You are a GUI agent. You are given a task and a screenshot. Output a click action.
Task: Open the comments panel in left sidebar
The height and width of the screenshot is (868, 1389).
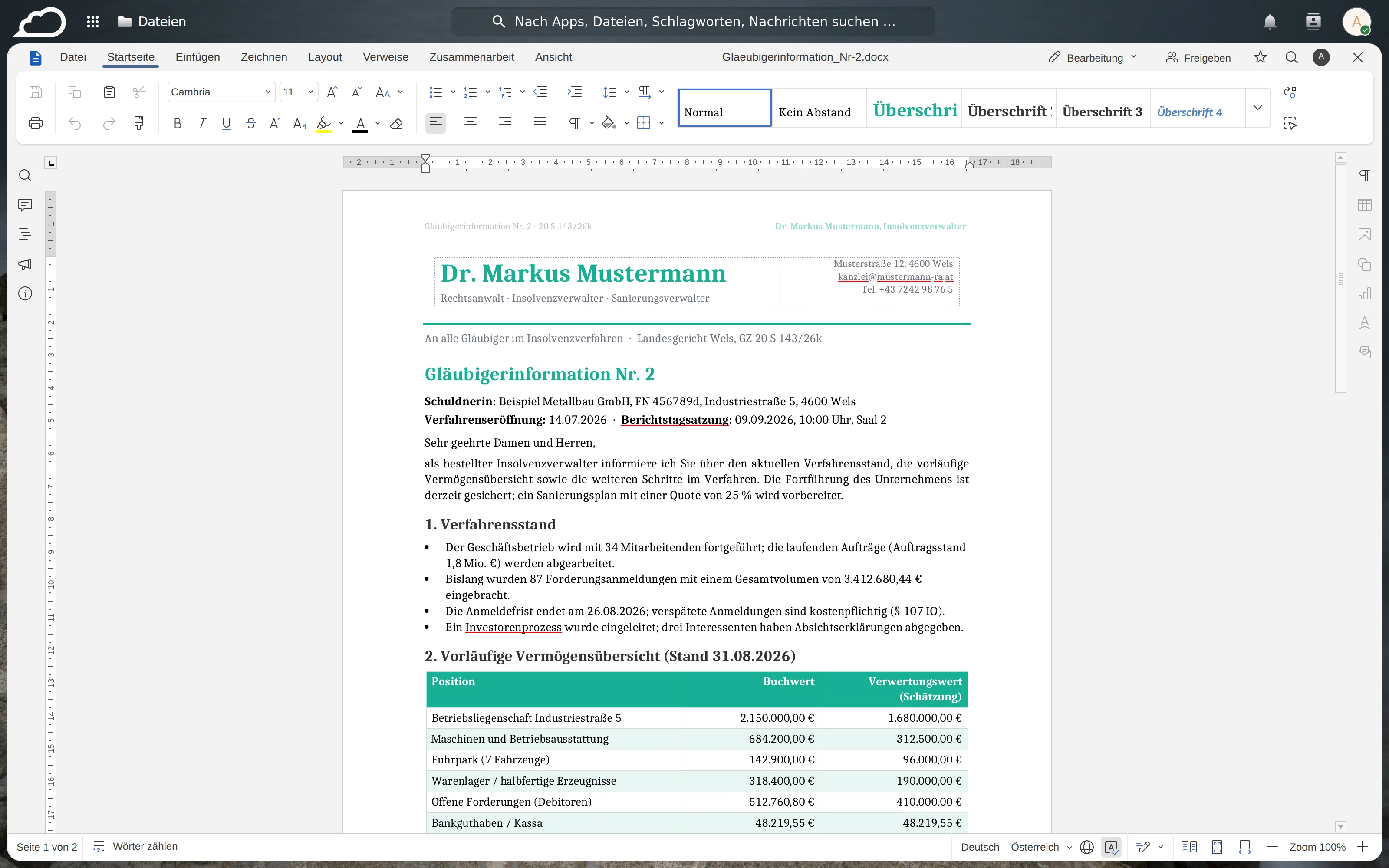pyautogui.click(x=25, y=205)
